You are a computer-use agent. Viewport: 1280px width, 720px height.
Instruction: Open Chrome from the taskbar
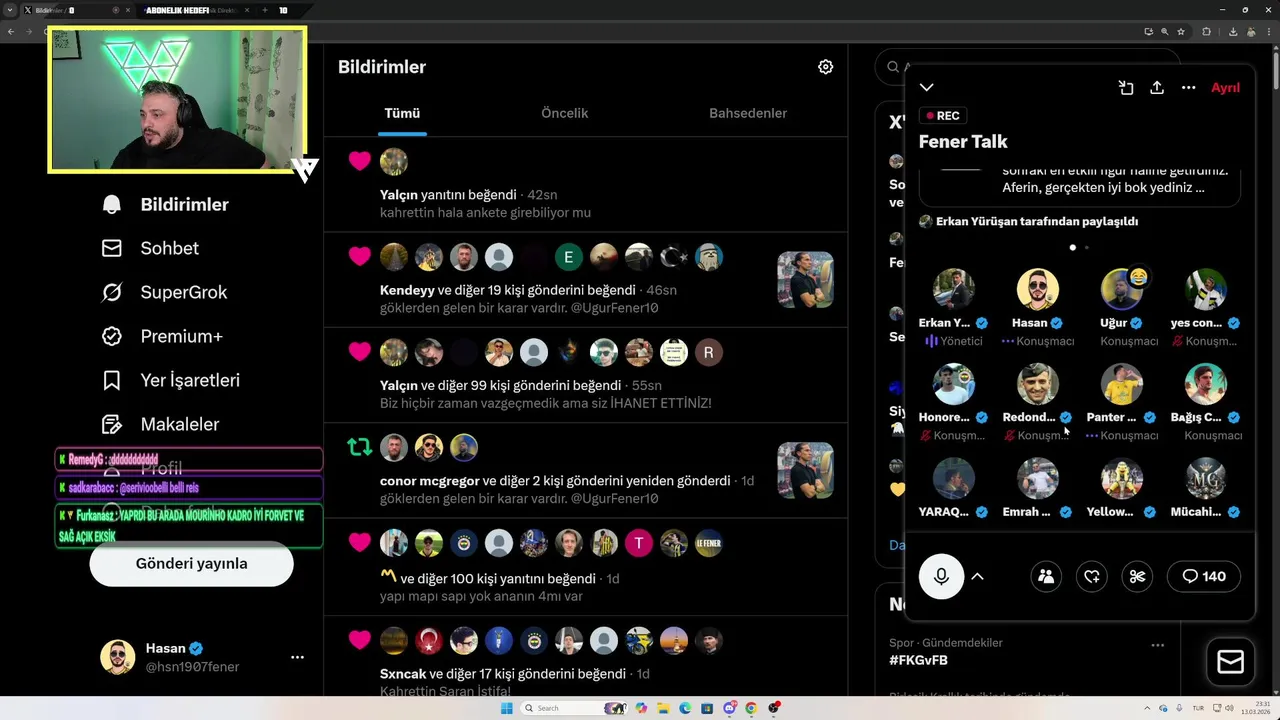tap(751, 708)
